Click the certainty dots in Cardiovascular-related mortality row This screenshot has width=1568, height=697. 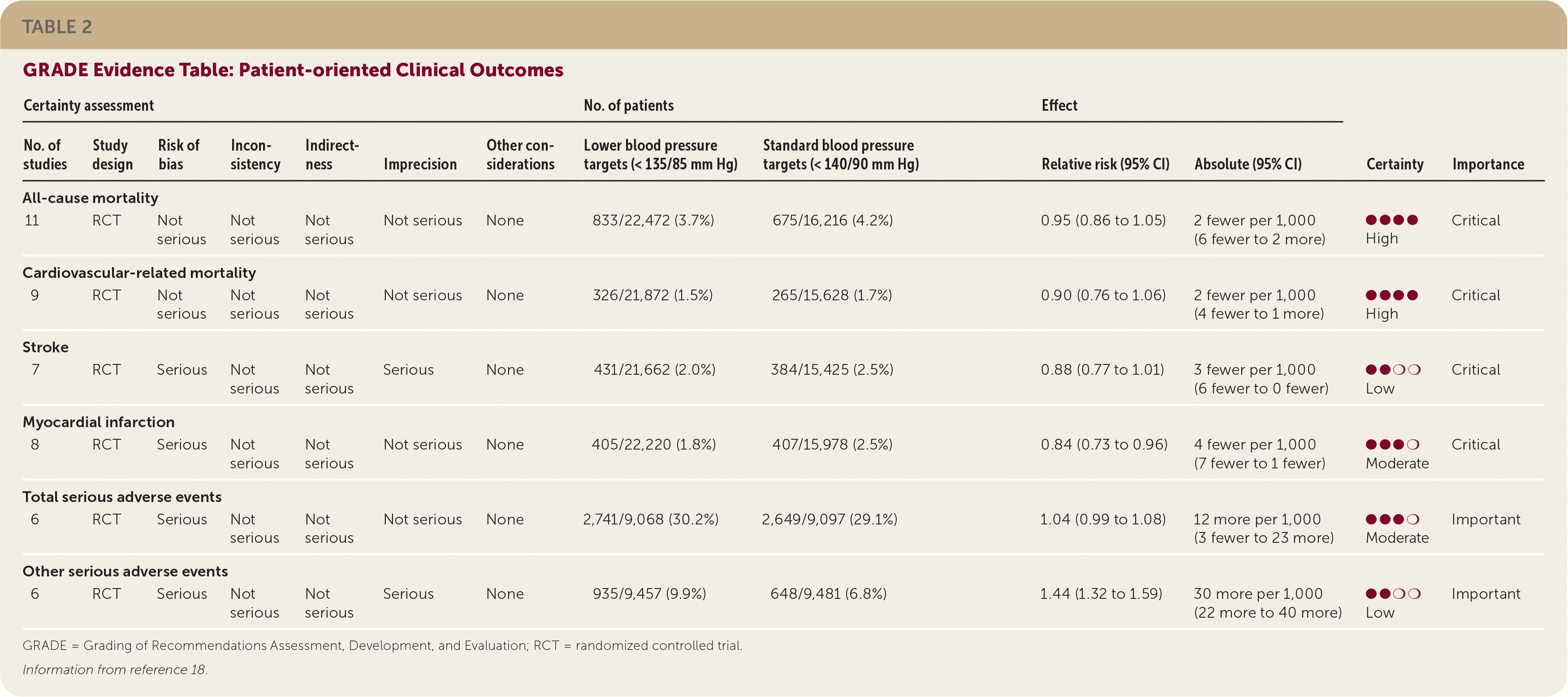pyautogui.click(x=1391, y=295)
